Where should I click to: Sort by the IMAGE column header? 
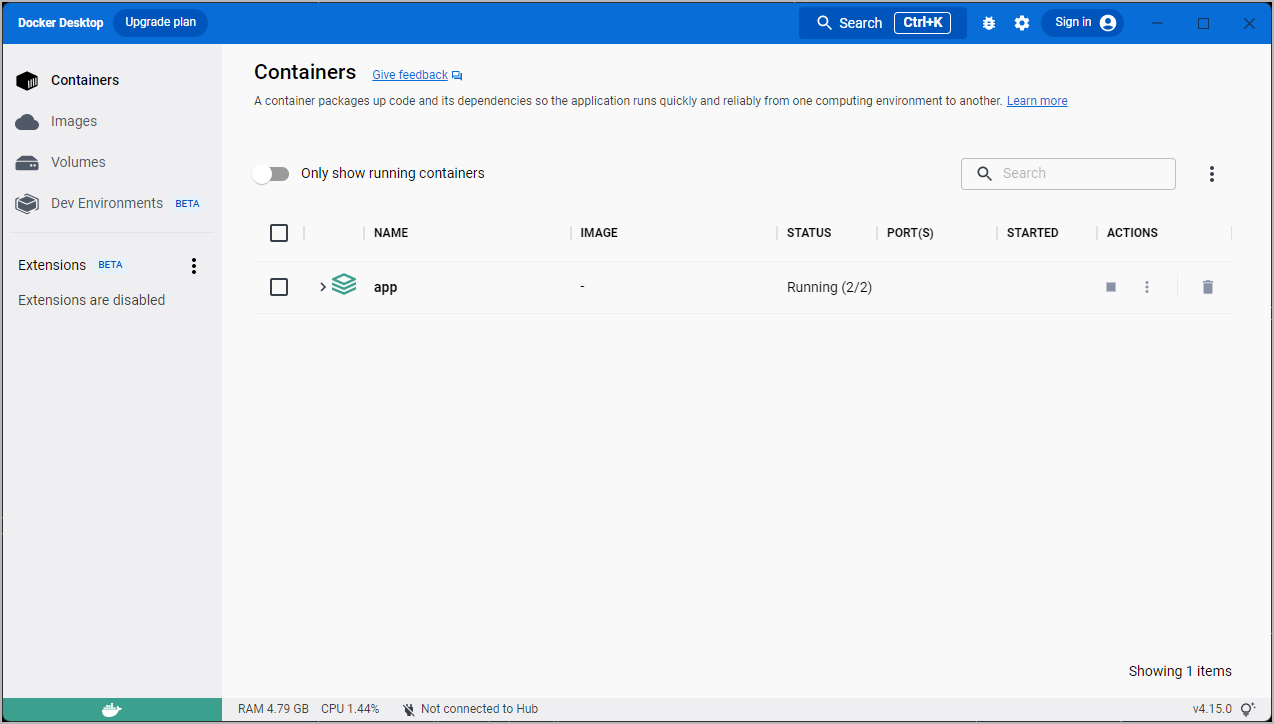[x=599, y=233]
